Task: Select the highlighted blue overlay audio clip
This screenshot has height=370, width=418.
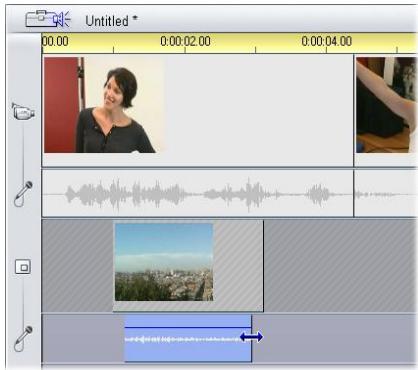Action: click(x=188, y=338)
